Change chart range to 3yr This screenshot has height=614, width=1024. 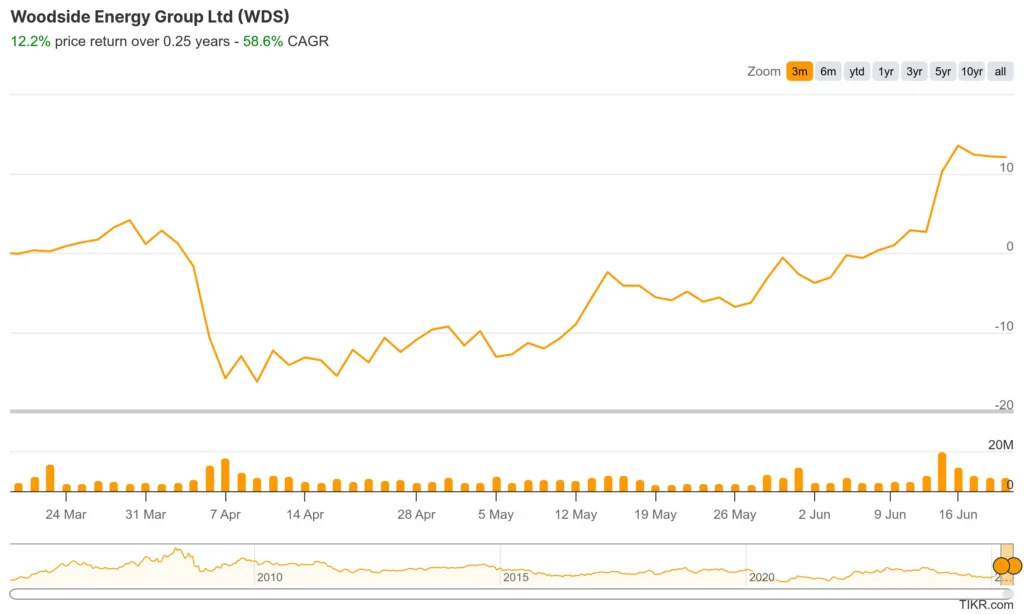tap(914, 71)
